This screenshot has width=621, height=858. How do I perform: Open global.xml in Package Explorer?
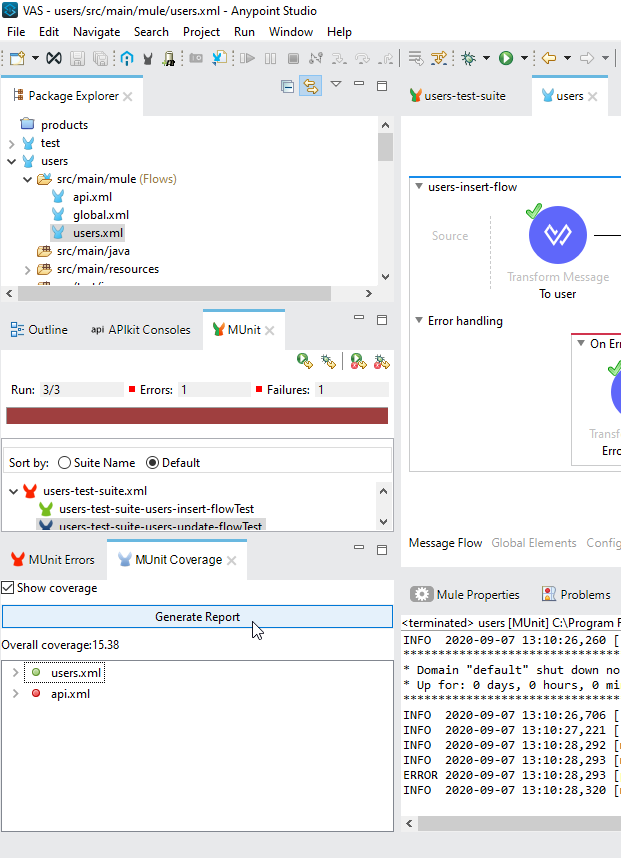101,215
